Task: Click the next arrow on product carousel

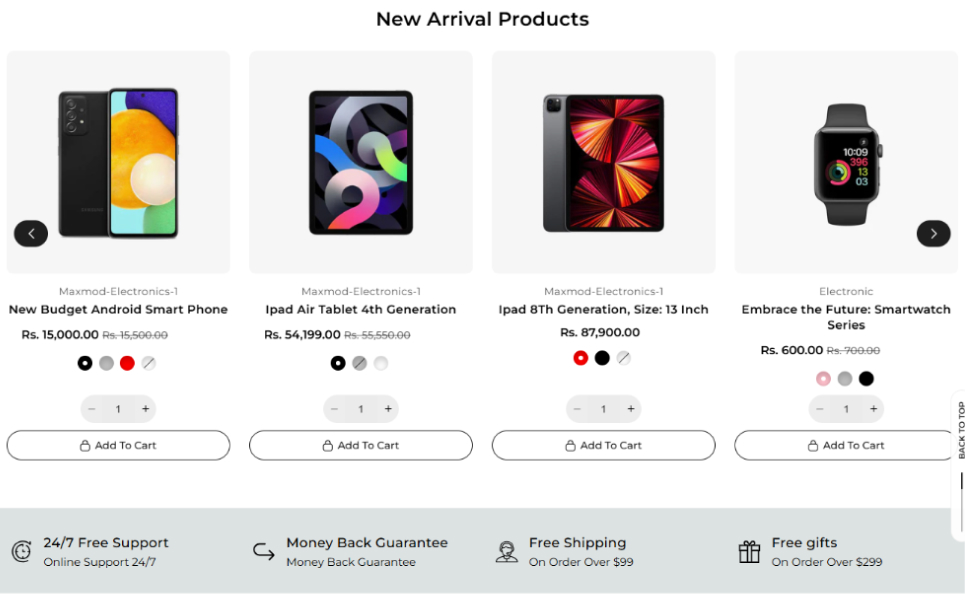Action: coord(933,234)
